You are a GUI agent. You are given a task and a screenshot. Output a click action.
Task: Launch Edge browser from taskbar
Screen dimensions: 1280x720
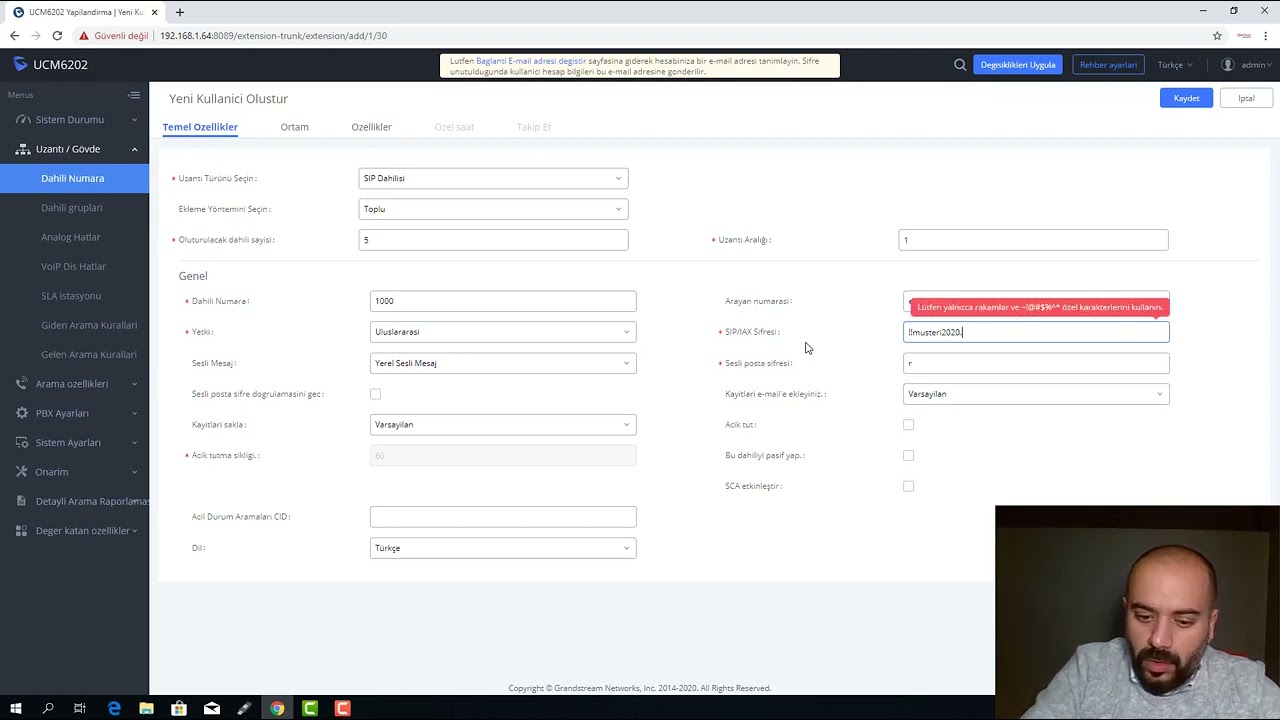click(114, 708)
